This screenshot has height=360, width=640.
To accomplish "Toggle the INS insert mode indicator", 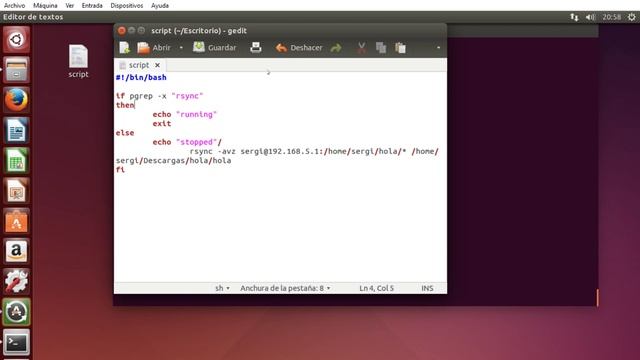I will coord(427,288).
